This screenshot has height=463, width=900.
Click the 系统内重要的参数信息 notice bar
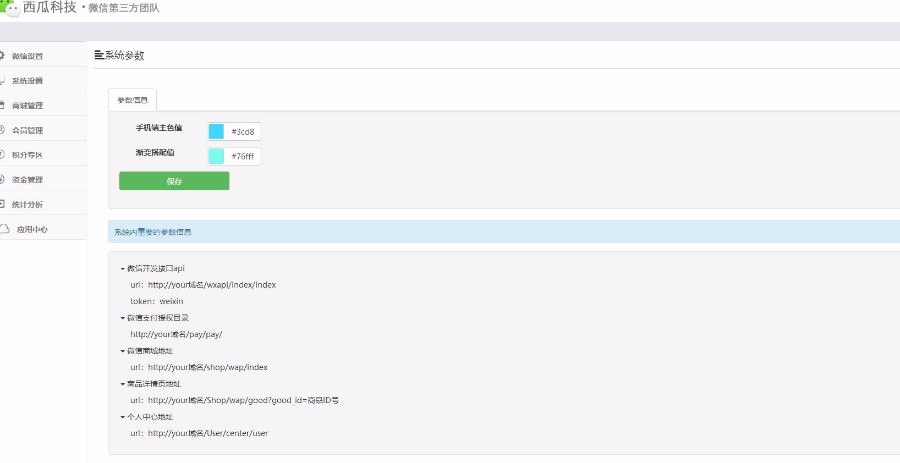(504, 232)
